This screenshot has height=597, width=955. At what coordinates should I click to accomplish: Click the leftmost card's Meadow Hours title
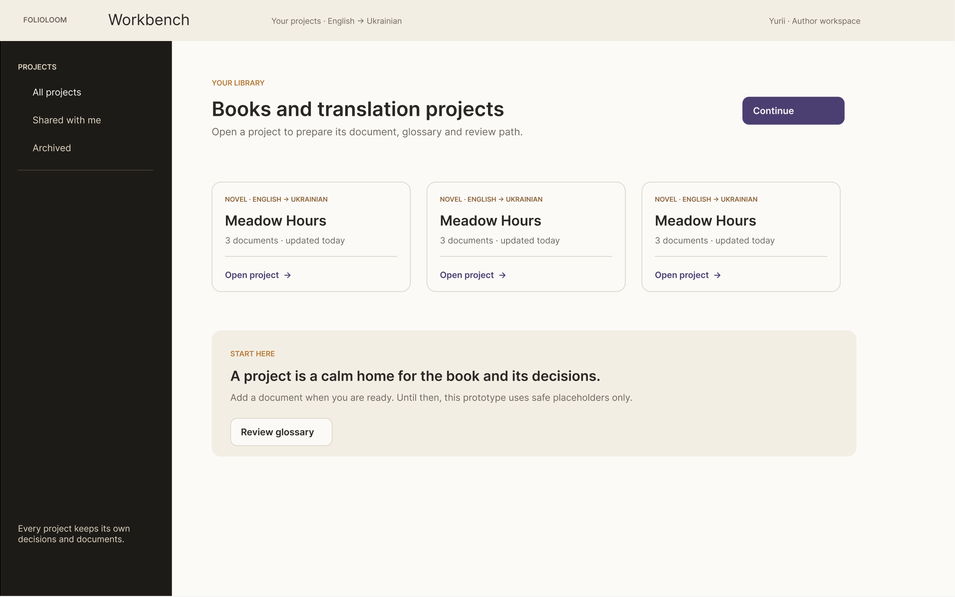[275, 221]
